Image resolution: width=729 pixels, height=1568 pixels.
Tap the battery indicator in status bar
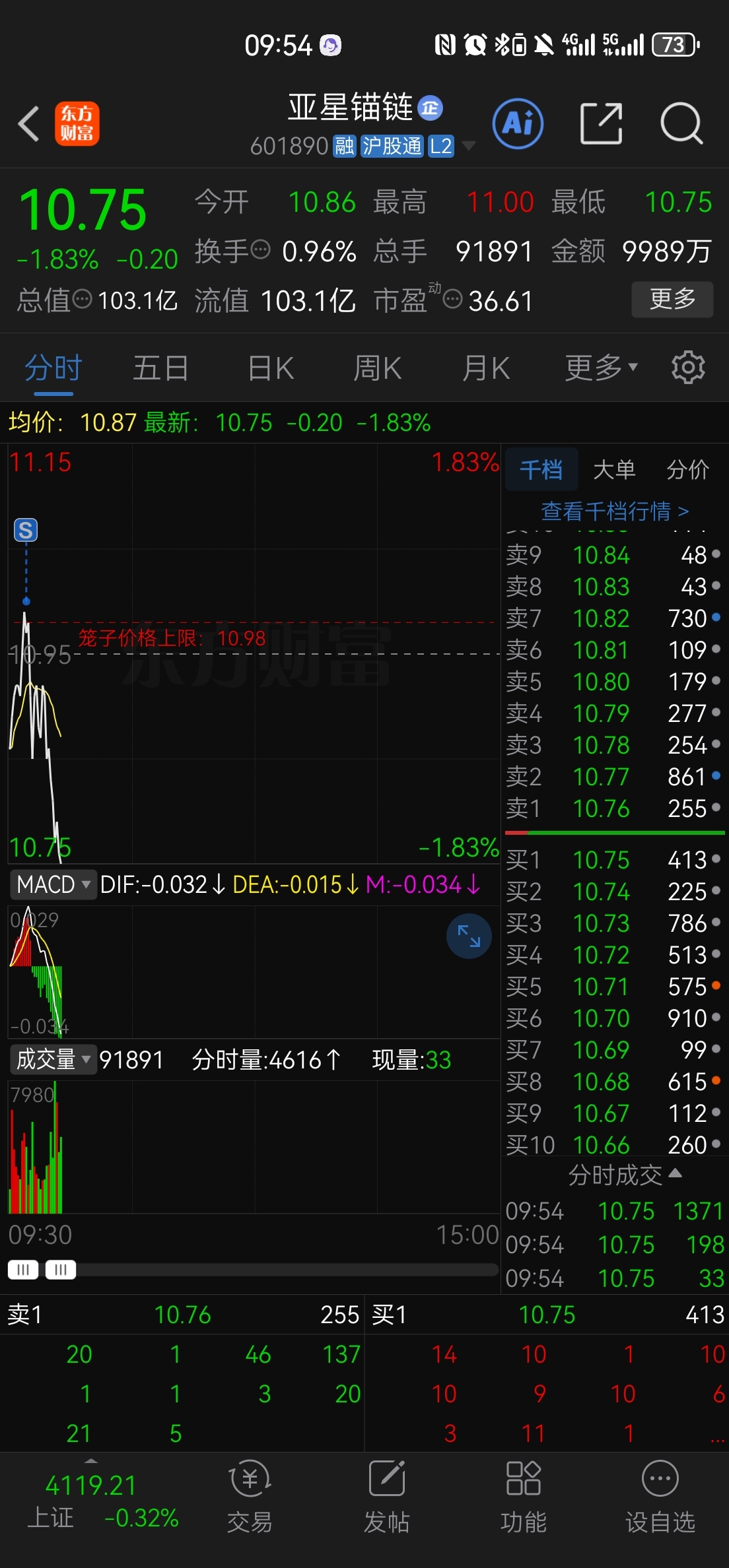coord(676,45)
